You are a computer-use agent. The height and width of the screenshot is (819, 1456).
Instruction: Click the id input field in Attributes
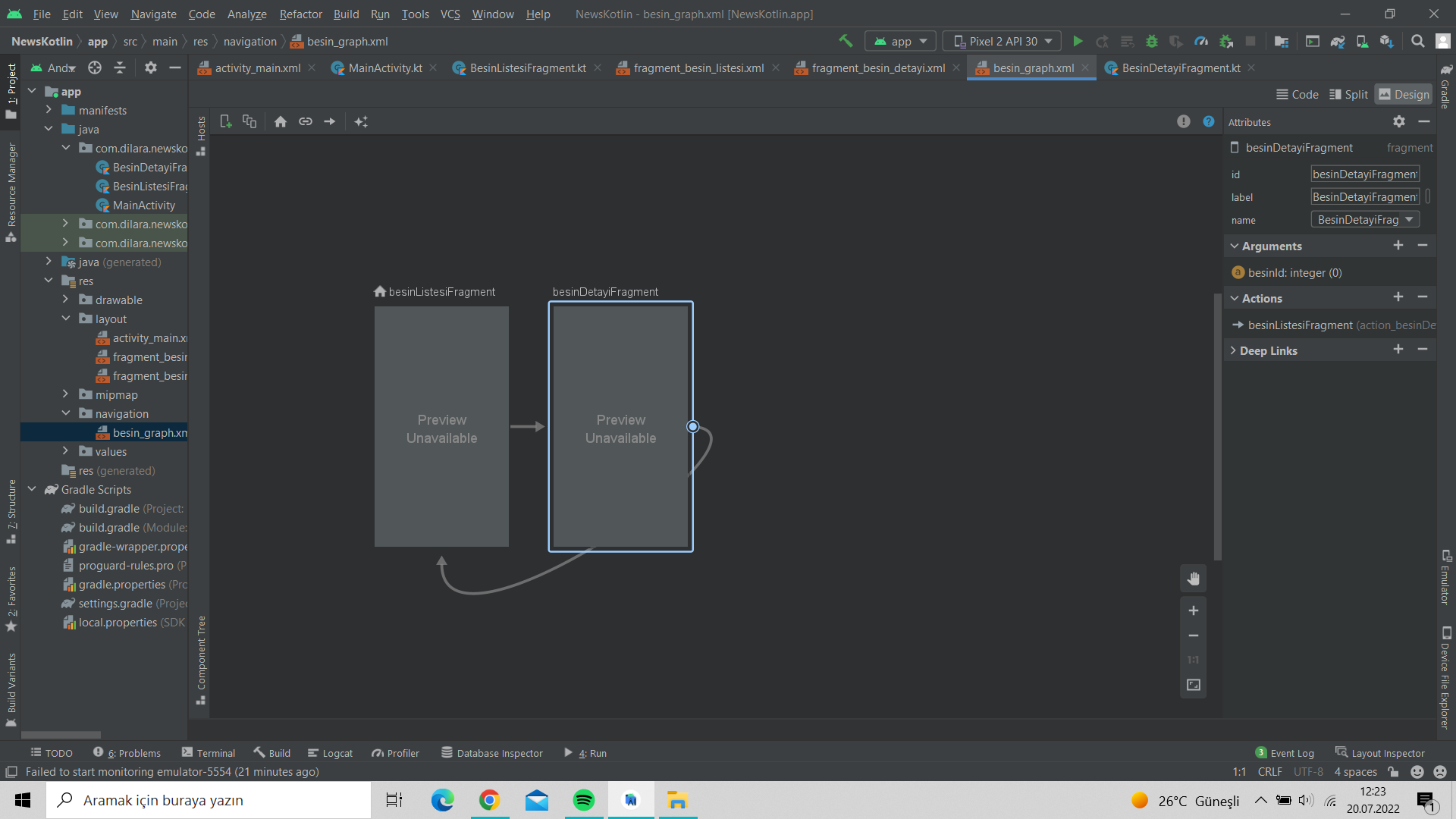[1364, 174]
